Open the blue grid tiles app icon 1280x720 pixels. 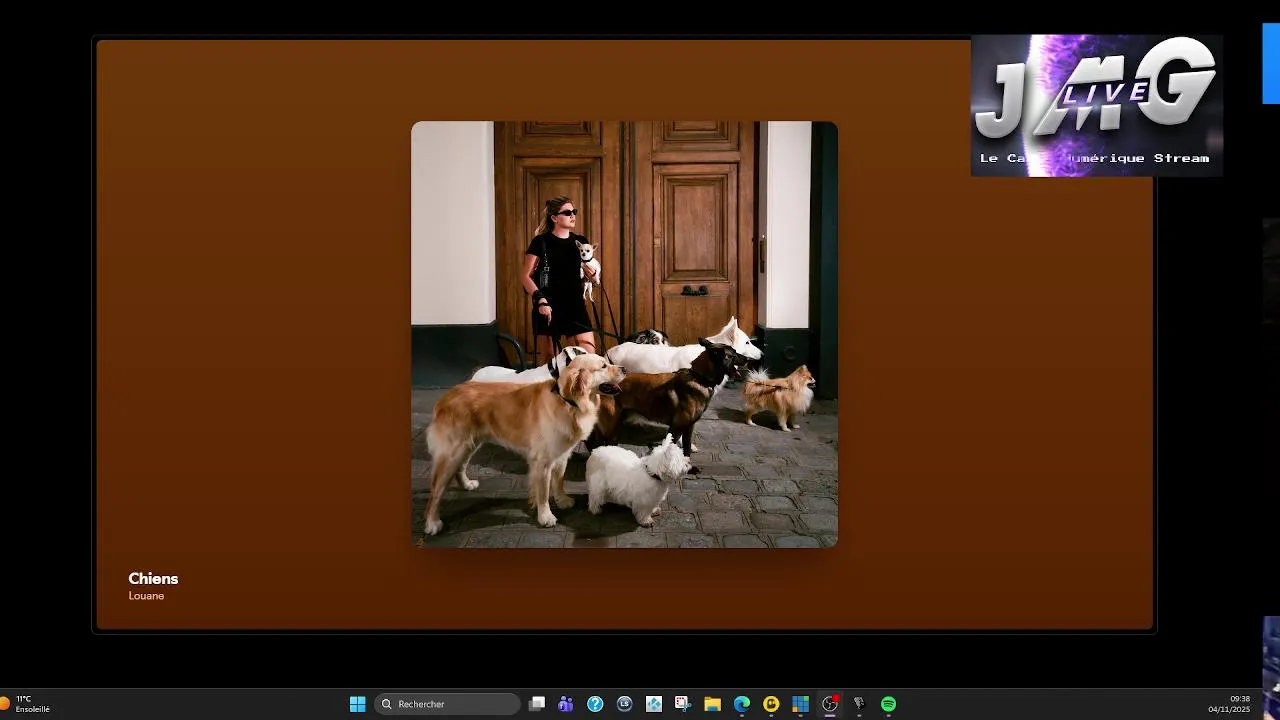pyautogui.click(x=800, y=704)
